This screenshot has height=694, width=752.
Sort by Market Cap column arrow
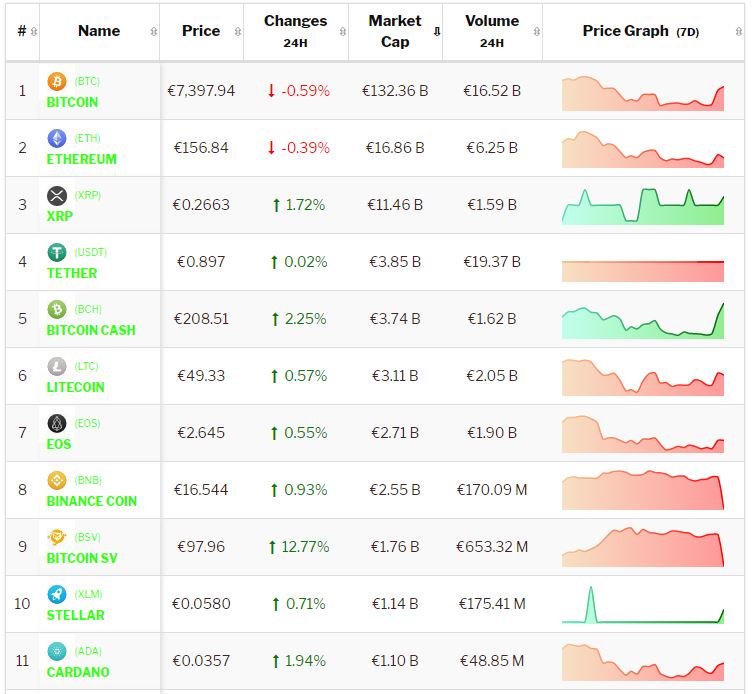point(436,32)
